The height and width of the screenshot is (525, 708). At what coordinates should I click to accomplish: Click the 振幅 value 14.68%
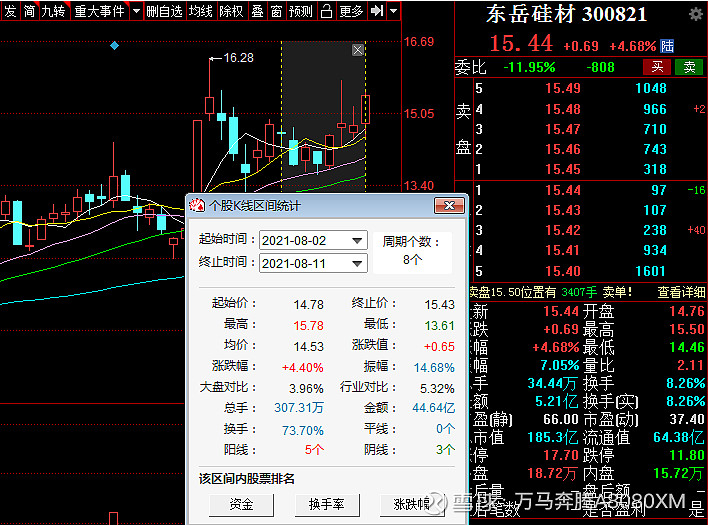434,368
